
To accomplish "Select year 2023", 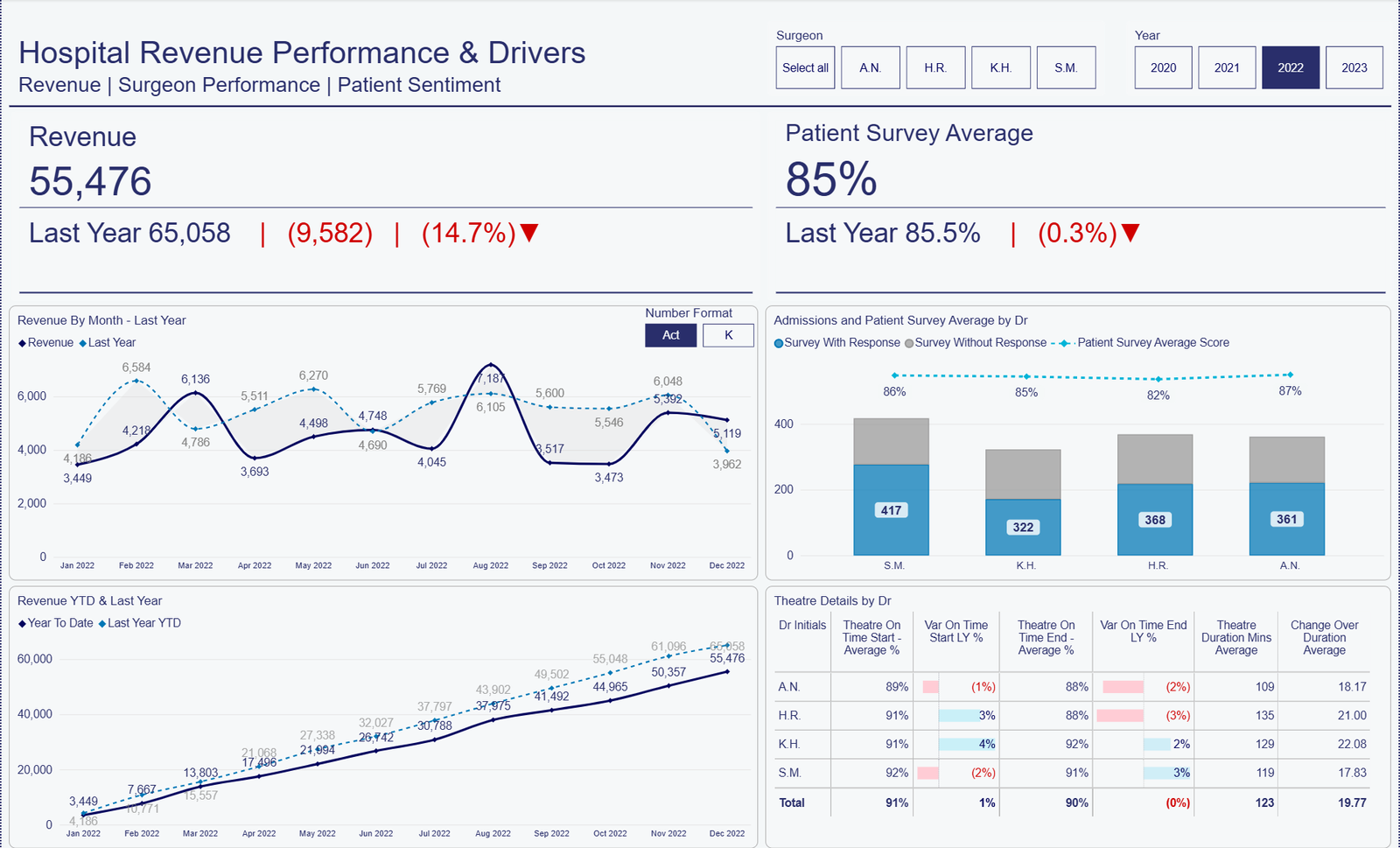I will click(1354, 67).
